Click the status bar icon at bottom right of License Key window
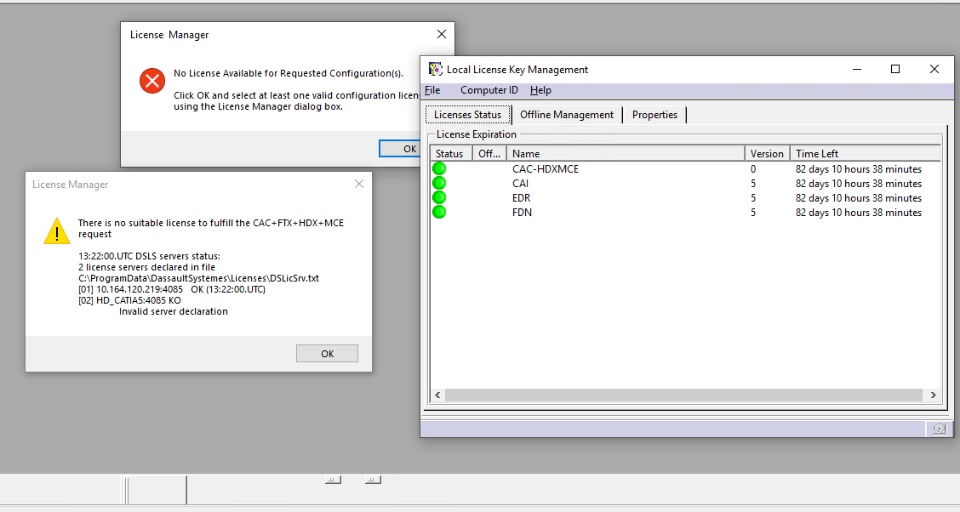Viewport: 960px width, 512px height. coord(939,429)
